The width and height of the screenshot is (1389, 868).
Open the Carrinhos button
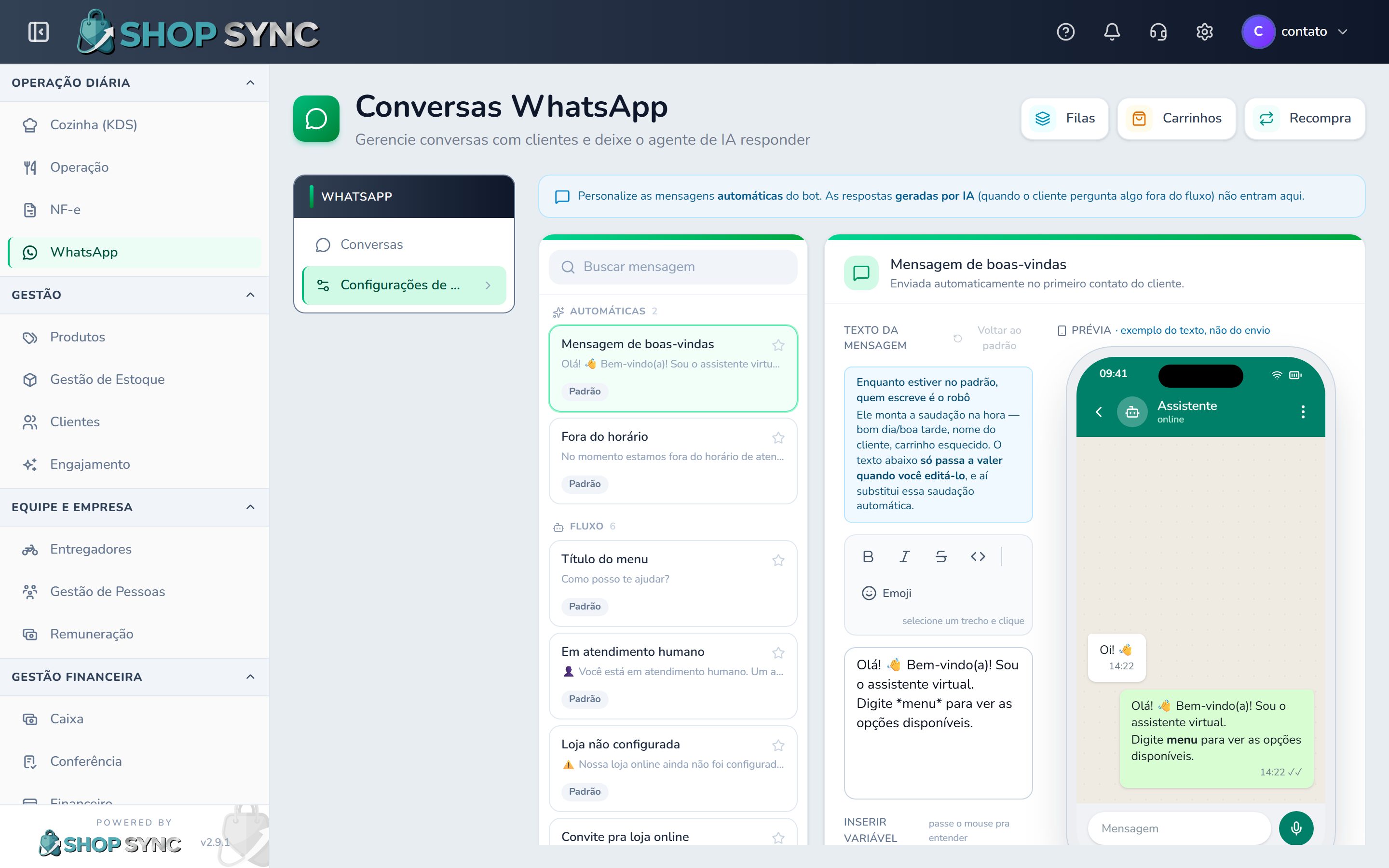tap(1177, 118)
